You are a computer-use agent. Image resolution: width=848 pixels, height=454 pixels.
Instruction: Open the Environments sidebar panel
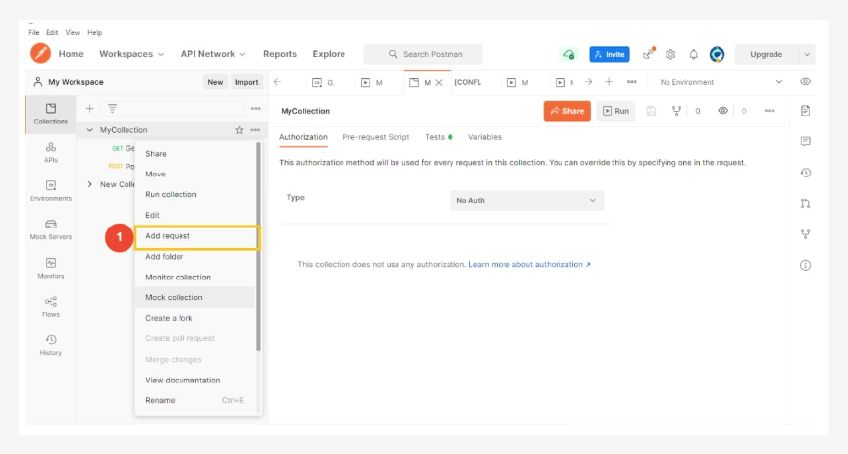[51, 191]
